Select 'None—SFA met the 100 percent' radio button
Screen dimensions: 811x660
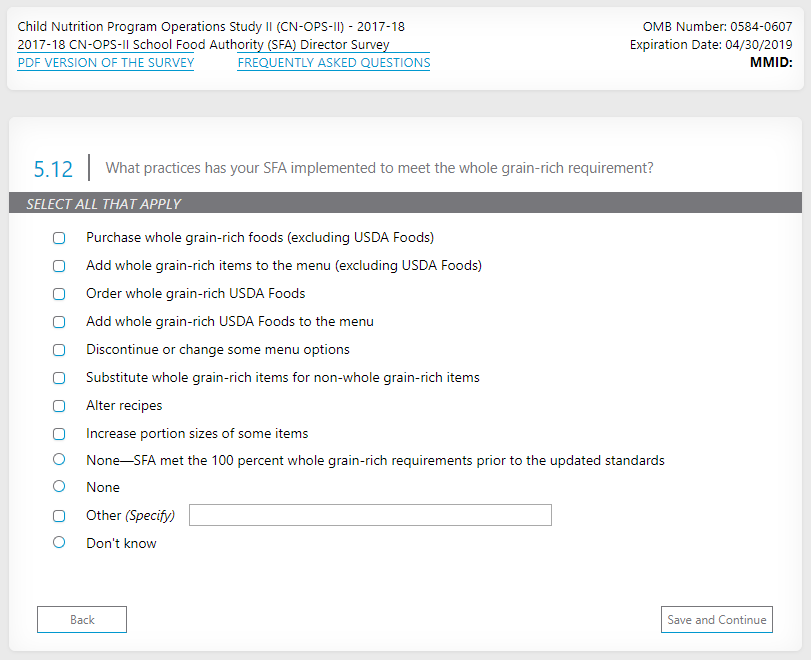(x=59, y=459)
